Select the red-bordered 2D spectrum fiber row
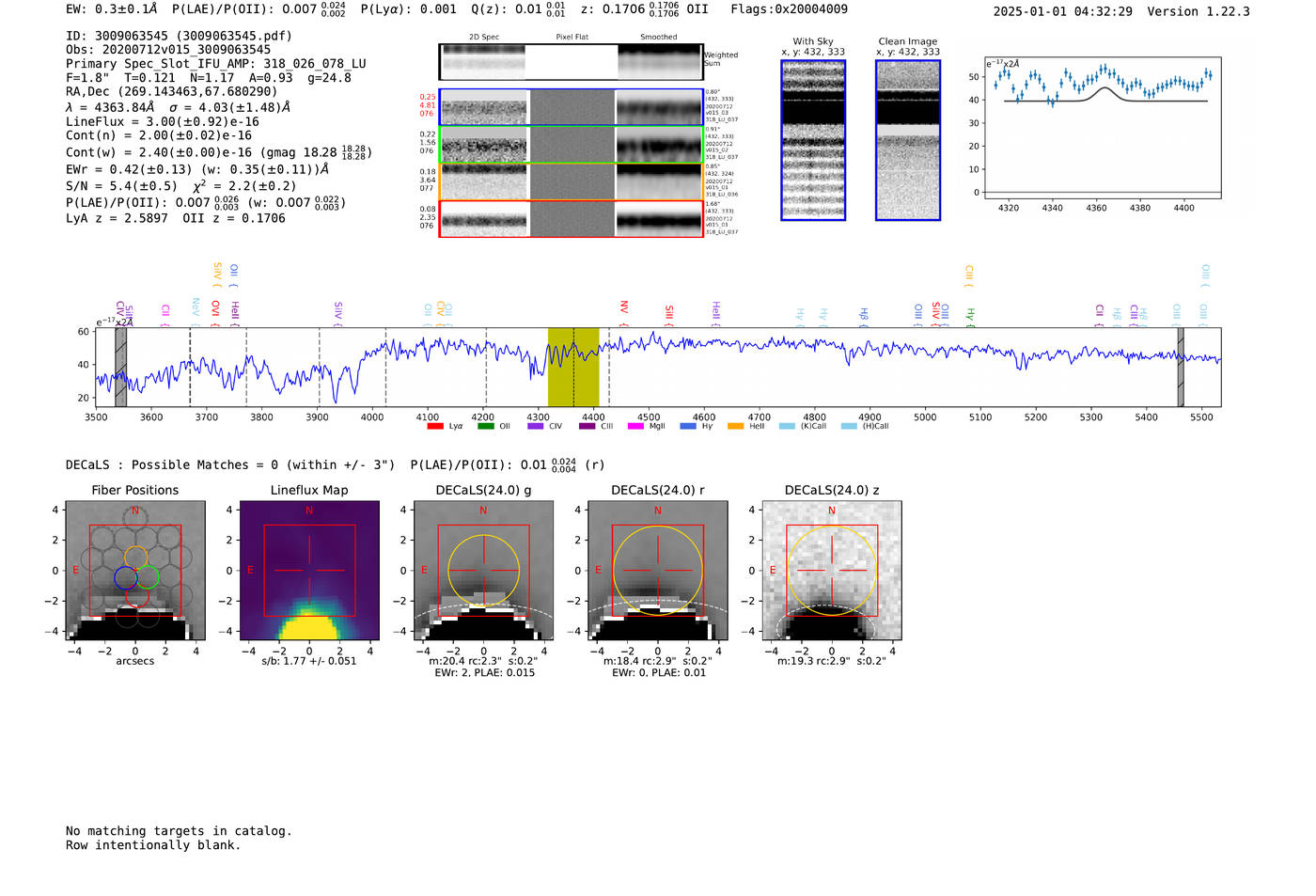1316x896 pixels. point(571,219)
